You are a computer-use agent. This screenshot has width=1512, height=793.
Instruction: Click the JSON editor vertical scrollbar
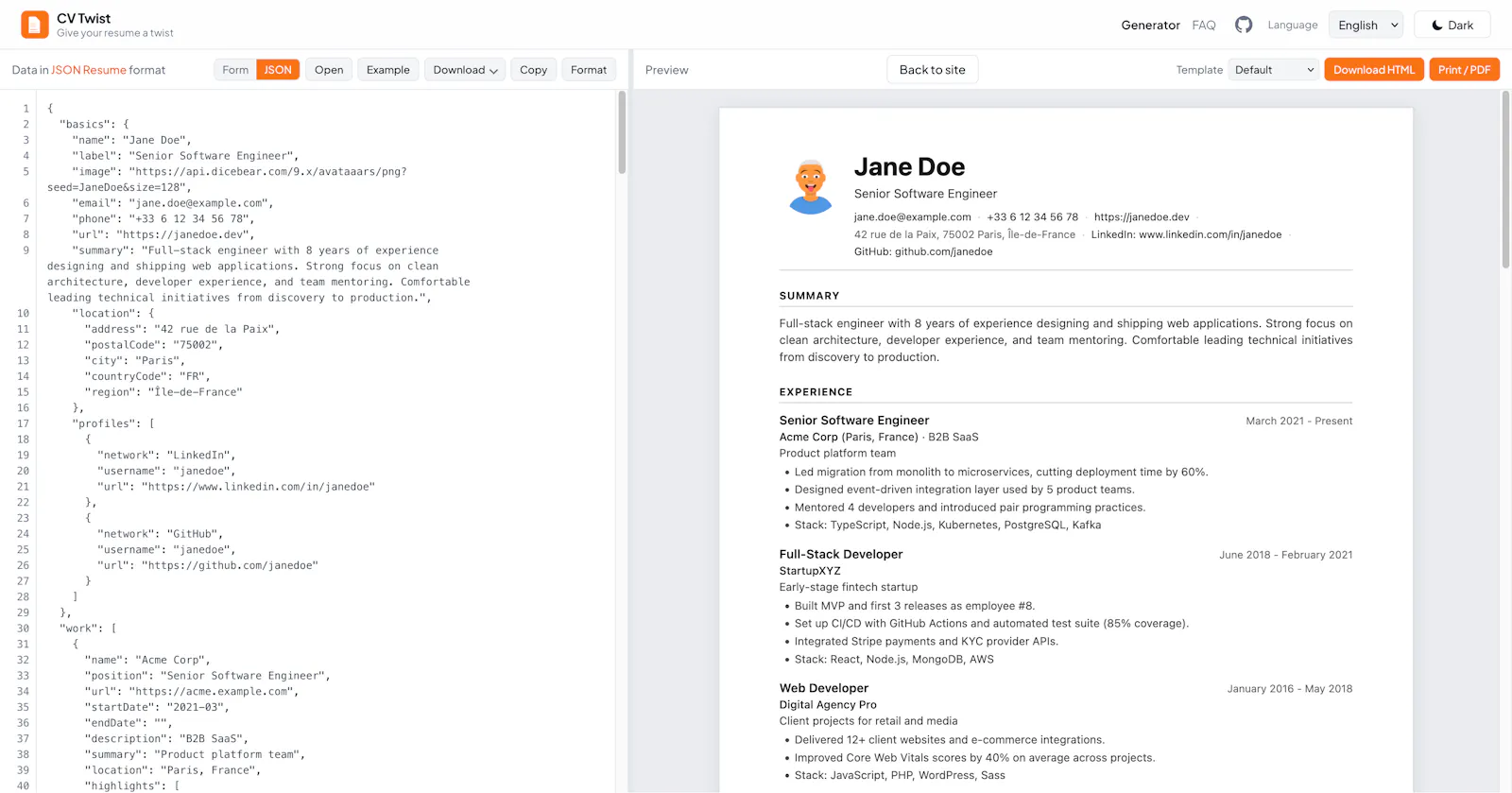click(x=622, y=132)
